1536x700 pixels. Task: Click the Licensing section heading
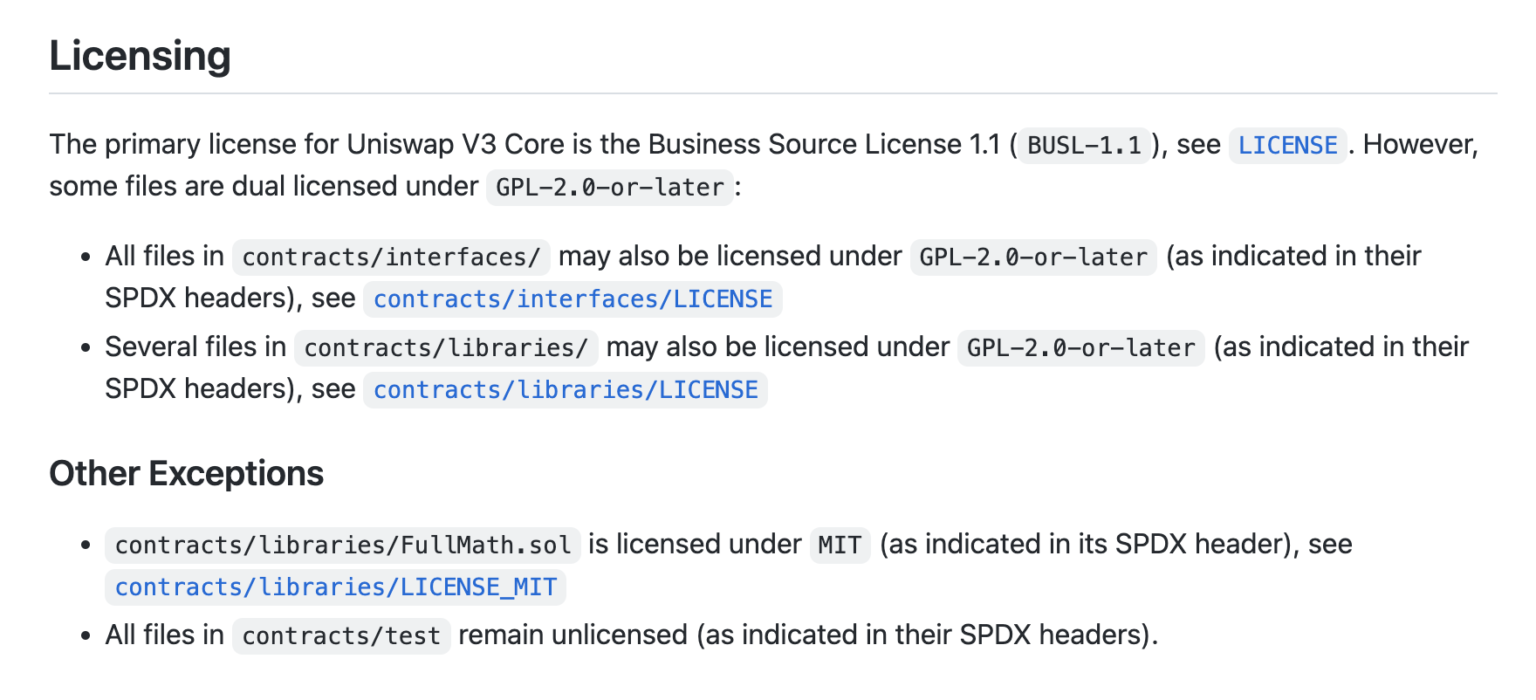[x=140, y=56]
